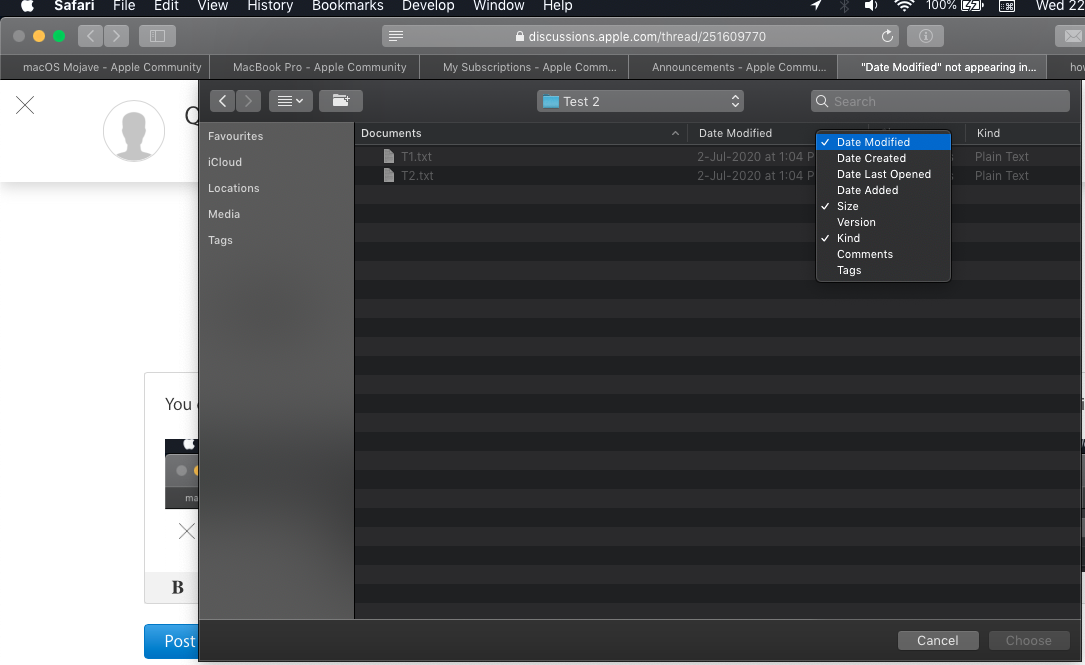Open the Apple menu
The height and width of the screenshot is (665, 1085).
click(x=27, y=6)
